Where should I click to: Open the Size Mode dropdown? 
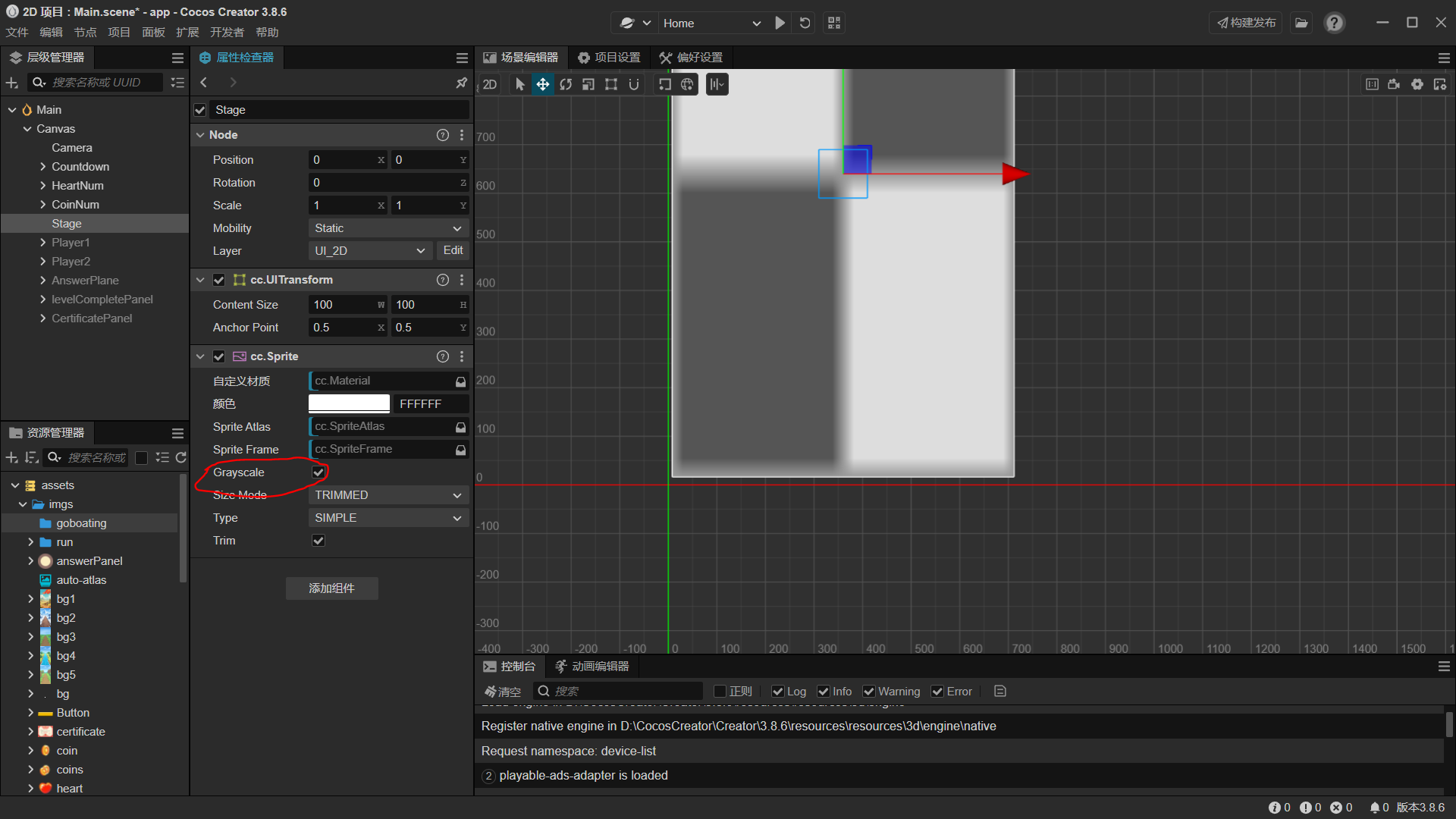coord(388,495)
